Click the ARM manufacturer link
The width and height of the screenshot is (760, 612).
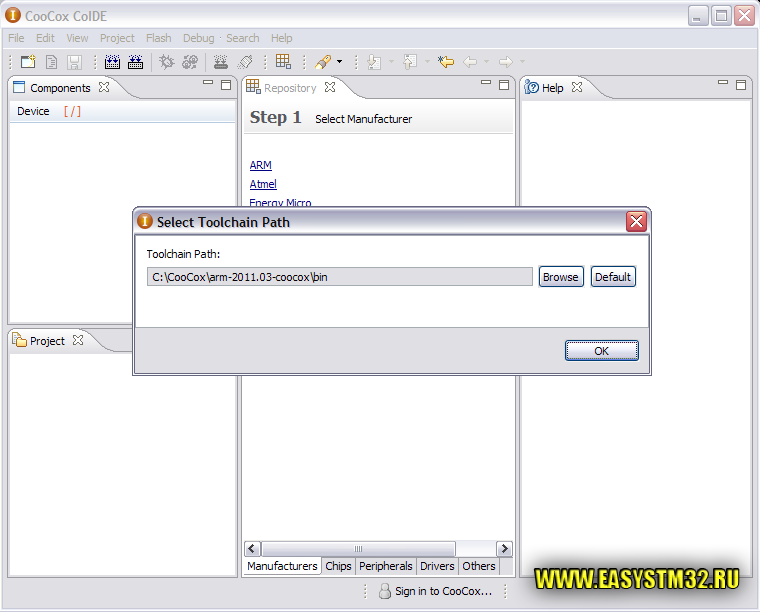[x=260, y=165]
